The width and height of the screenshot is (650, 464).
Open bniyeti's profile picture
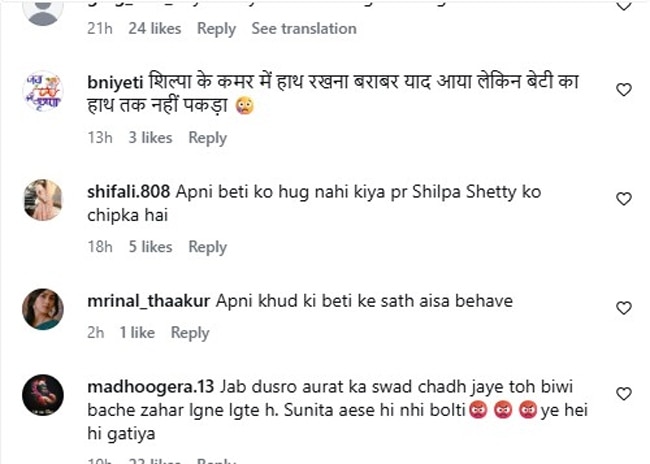coord(43,91)
